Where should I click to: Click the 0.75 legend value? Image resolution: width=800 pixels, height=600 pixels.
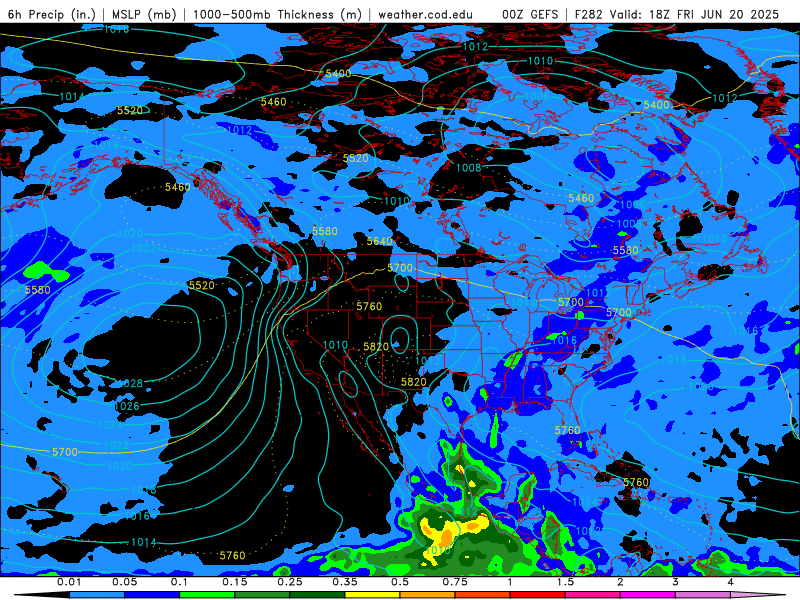[455, 582]
